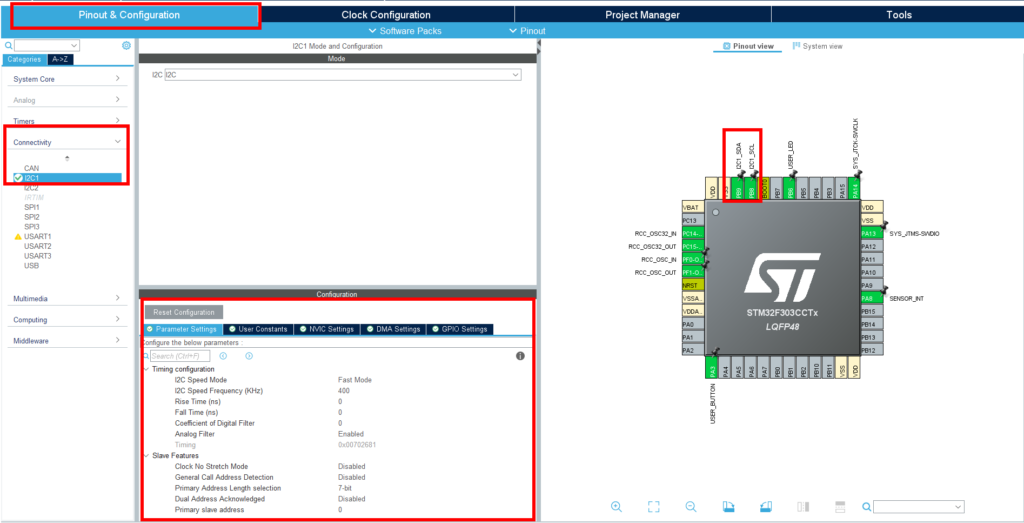Select USART2 in Connectivity list
This screenshot has width=1024, height=523.
[38, 246]
